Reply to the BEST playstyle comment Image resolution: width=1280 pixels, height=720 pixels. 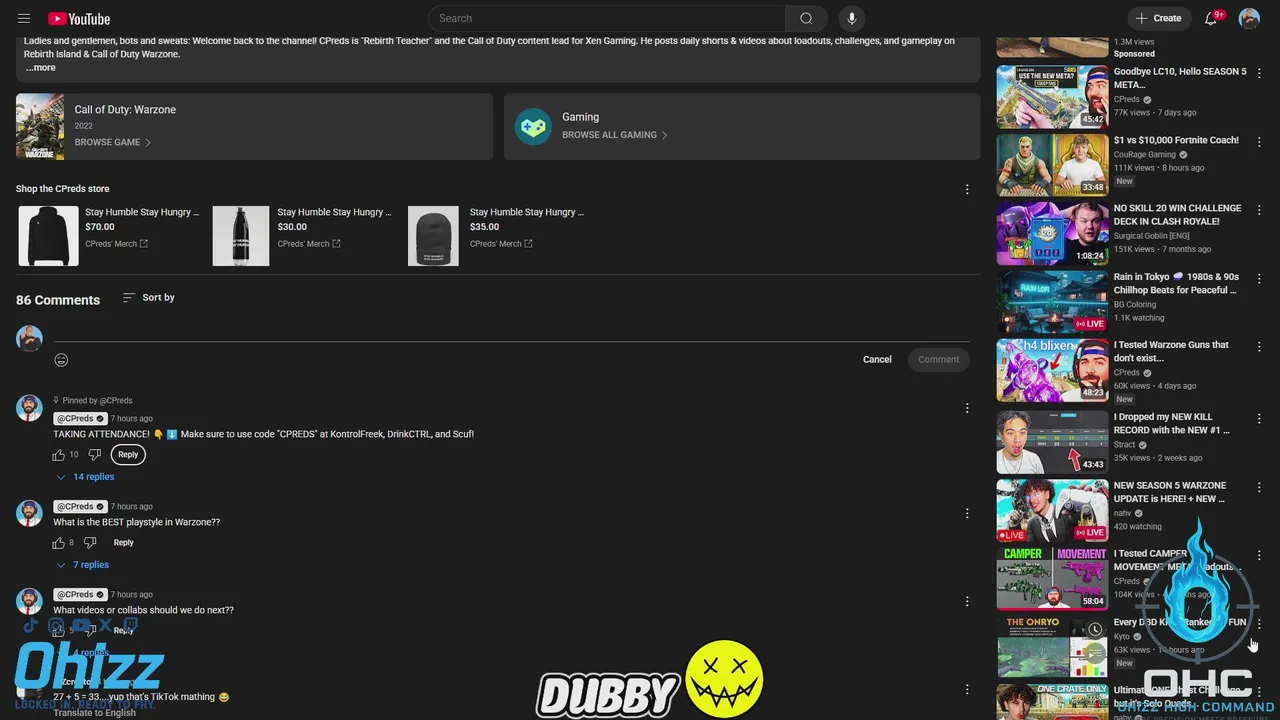click(x=123, y=543)
